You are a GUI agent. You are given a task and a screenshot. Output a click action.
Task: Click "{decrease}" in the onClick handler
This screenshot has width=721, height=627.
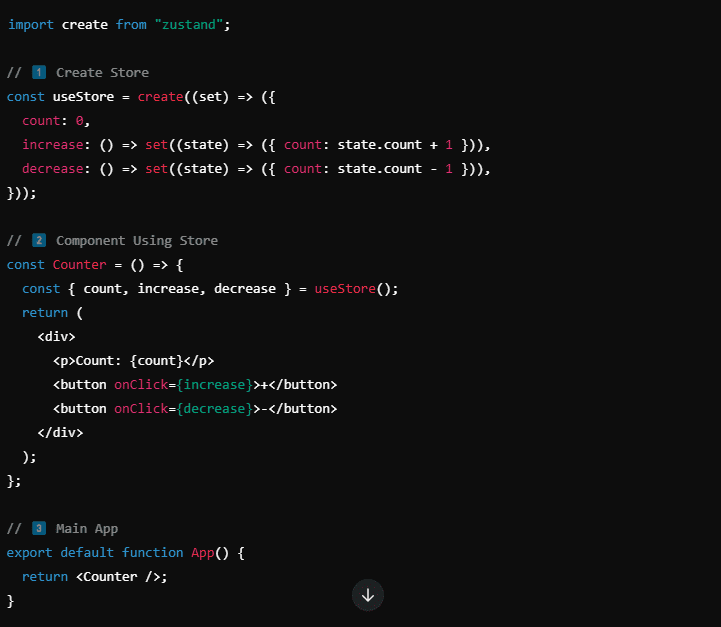[215, 409]
